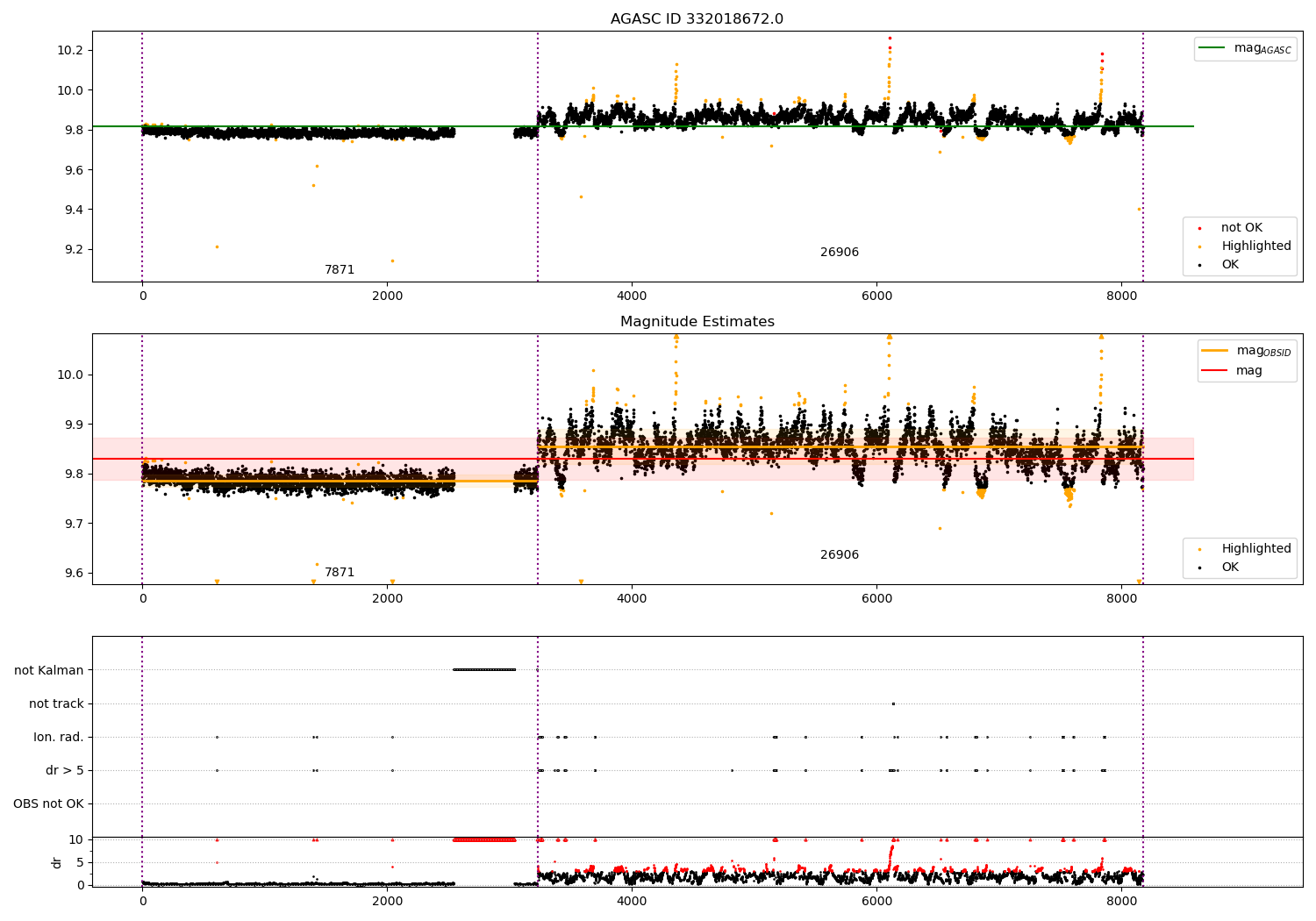Click the 'not track' axis label
The image size is (1316, 921).
(x=56, y=703)
